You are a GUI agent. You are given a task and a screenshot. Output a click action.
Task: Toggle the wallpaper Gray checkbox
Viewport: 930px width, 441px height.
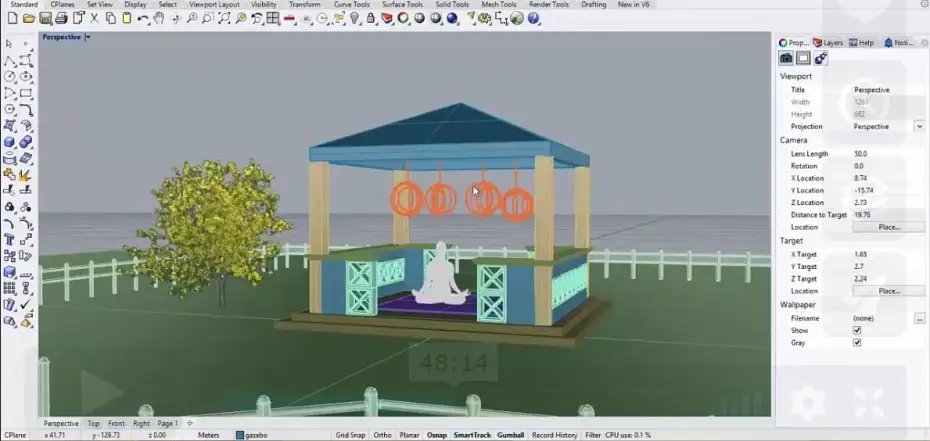click(x=856, y=343)
